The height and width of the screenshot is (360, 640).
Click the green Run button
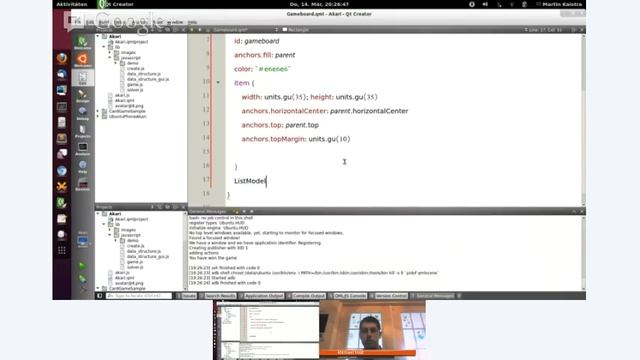(82, 265)
